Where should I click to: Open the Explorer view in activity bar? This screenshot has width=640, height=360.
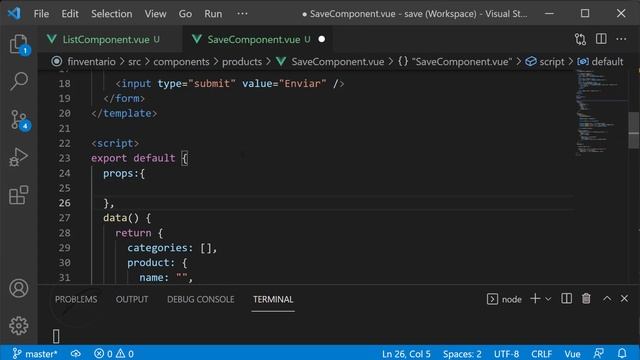[x=19, y=44]
